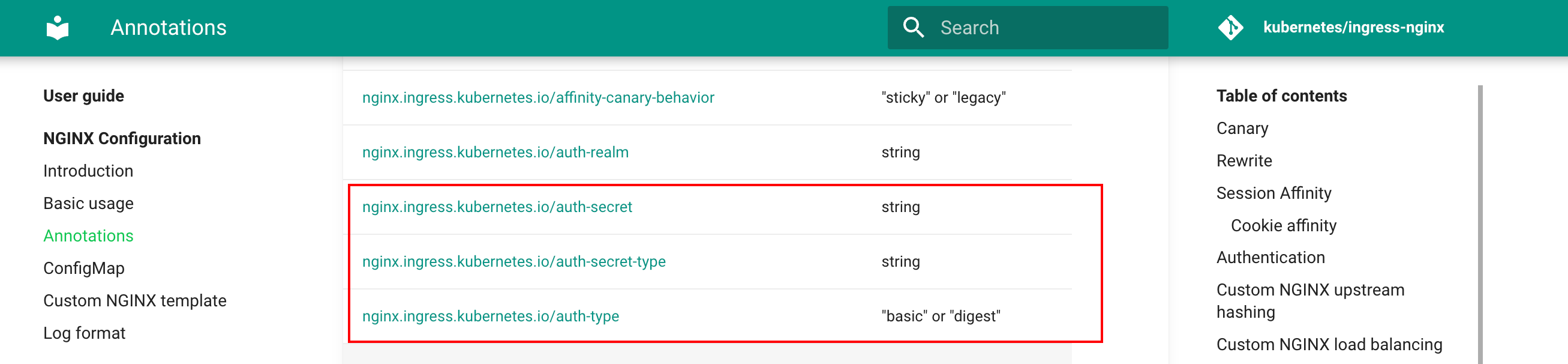This screenshot has width=1568, height=364.
Task: Click the book logo icon in header
Action: [57, 28]
